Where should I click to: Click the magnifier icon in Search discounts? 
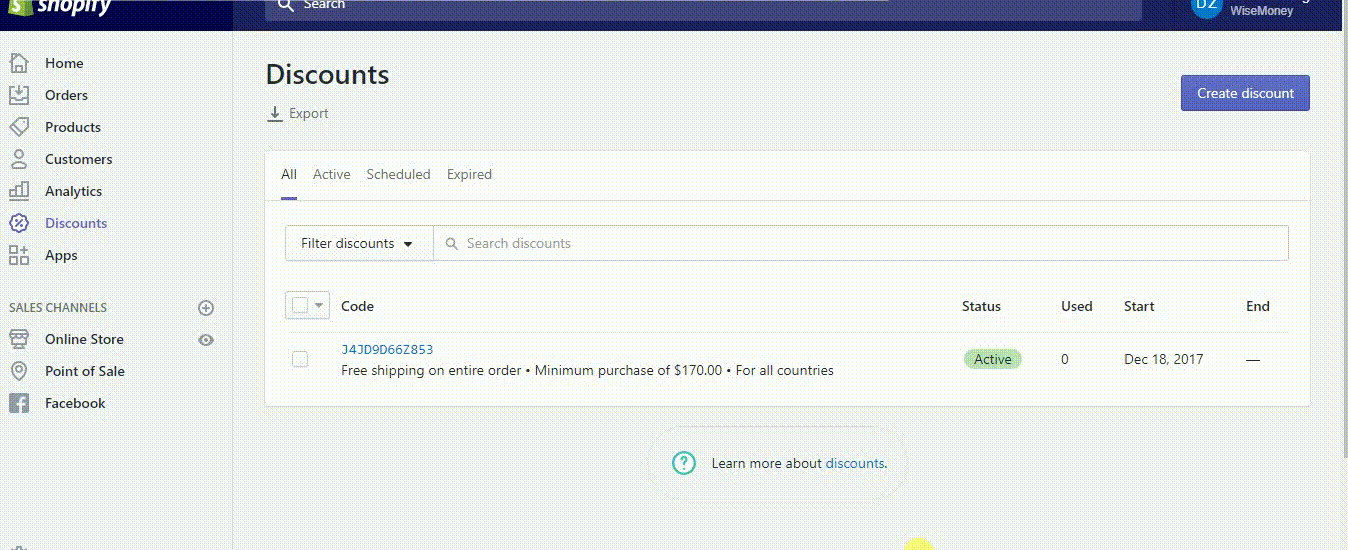[451, 243]
